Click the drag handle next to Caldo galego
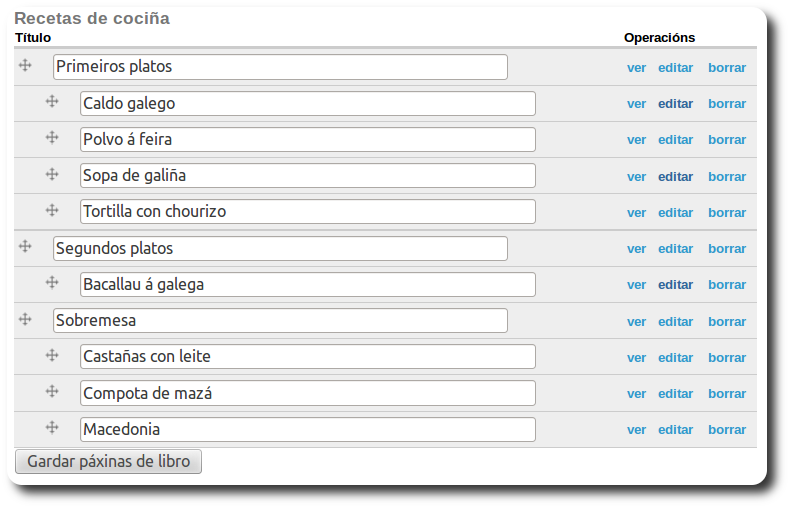 click(53, 102)
